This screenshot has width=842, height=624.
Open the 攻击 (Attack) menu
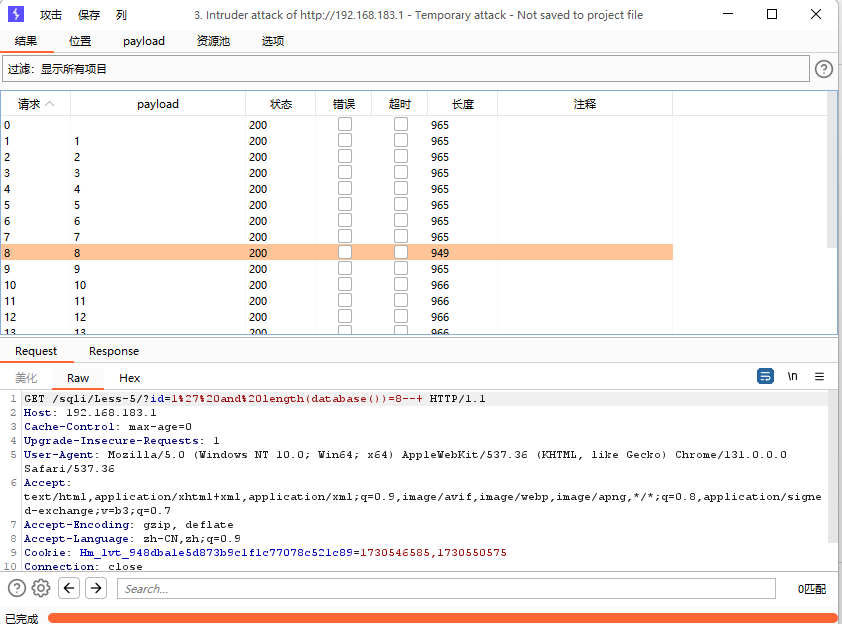pos(51,15)
